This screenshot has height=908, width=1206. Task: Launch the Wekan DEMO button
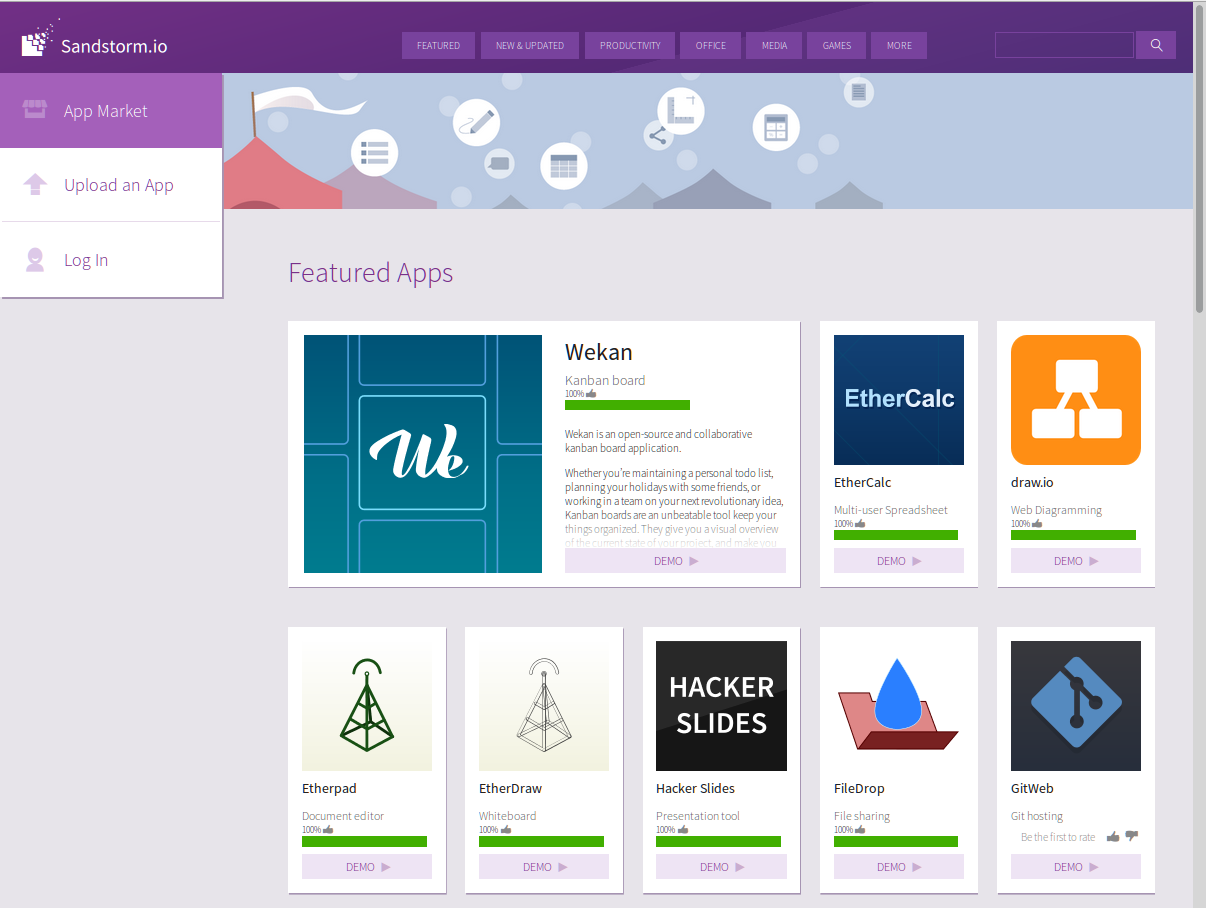coord(675,561)
